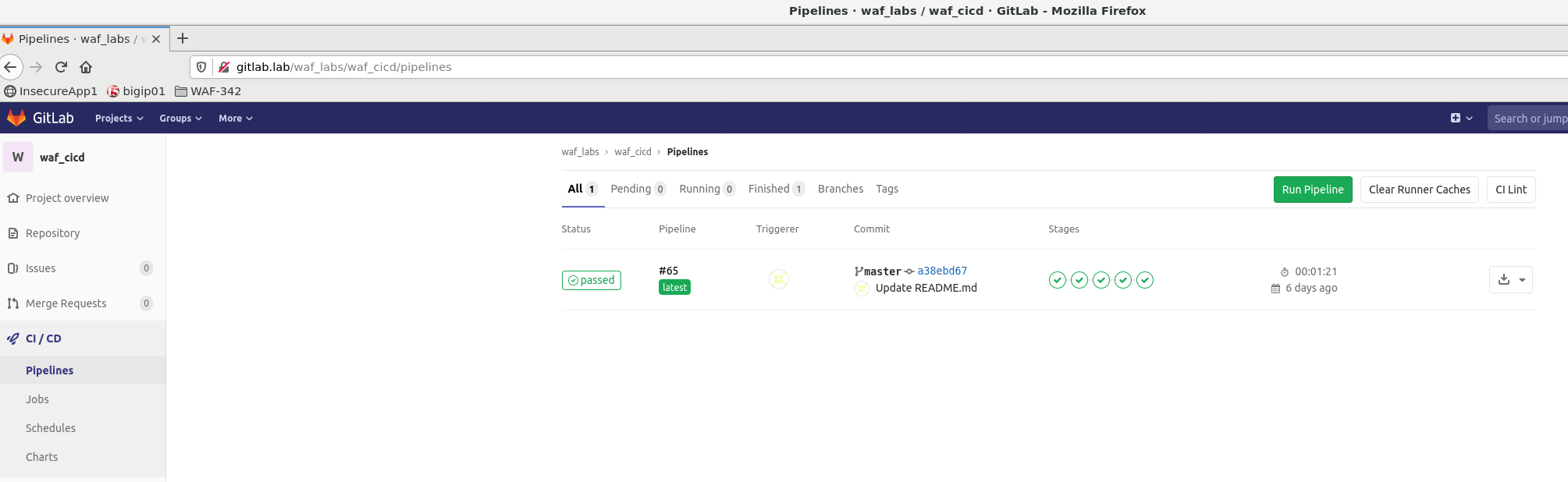Click Clear Runner Caches button
The width and height of the screenshot is (1568, 482).
pos(1419,190)
